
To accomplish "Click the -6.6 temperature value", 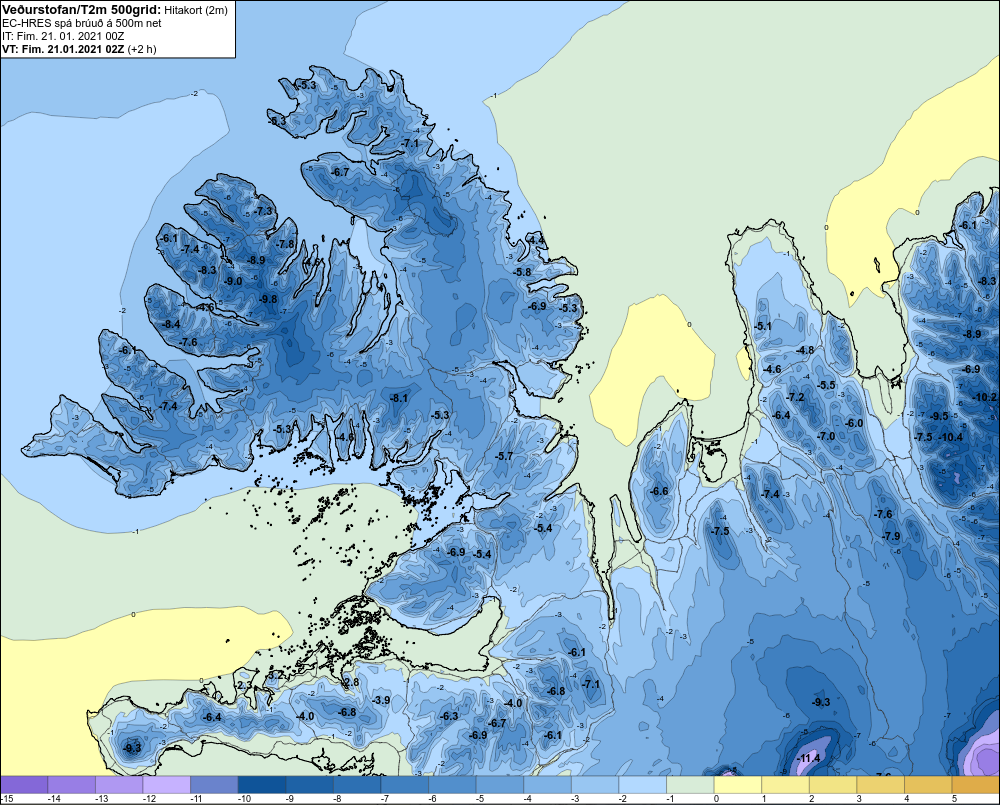I will click(659, 491).
